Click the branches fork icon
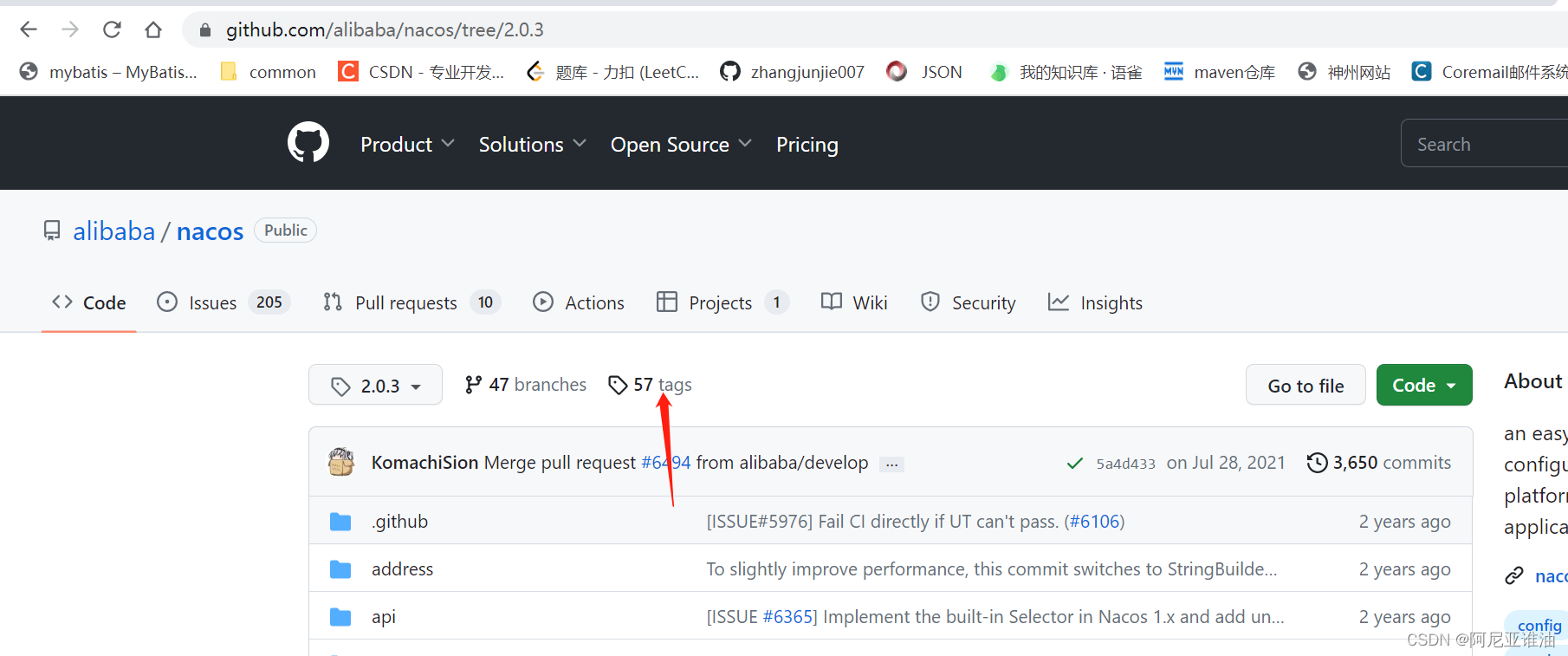This screenshot has width=1568, height=656. 473,384
